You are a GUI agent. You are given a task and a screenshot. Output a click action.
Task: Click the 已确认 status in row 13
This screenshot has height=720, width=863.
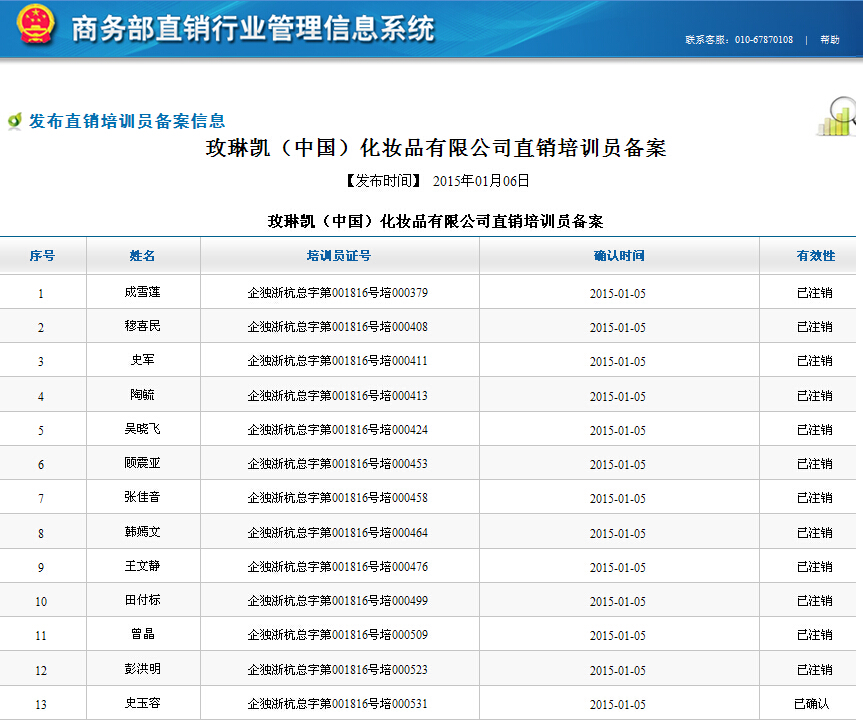812,704
